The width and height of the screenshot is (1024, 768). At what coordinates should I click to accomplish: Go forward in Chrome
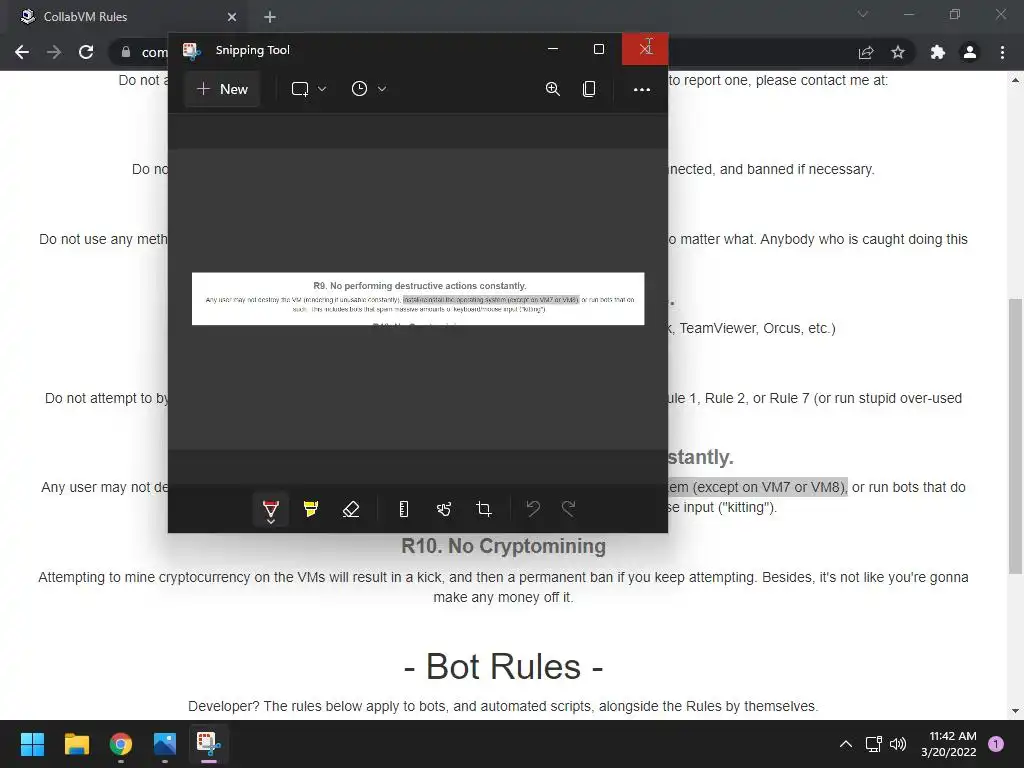[54, 52]
